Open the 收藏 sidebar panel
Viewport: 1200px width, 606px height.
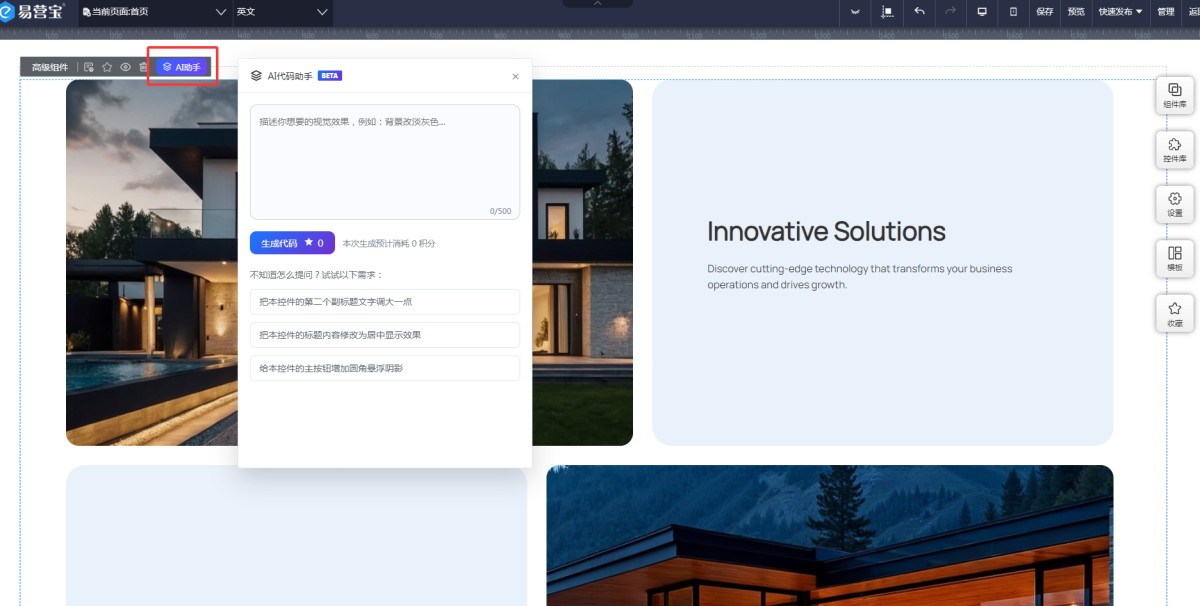click(1175, 313)
